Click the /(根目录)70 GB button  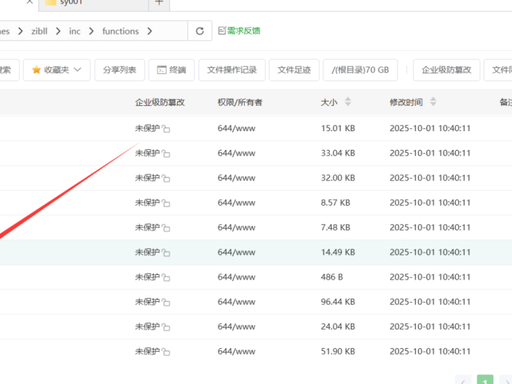pos(360,70)
